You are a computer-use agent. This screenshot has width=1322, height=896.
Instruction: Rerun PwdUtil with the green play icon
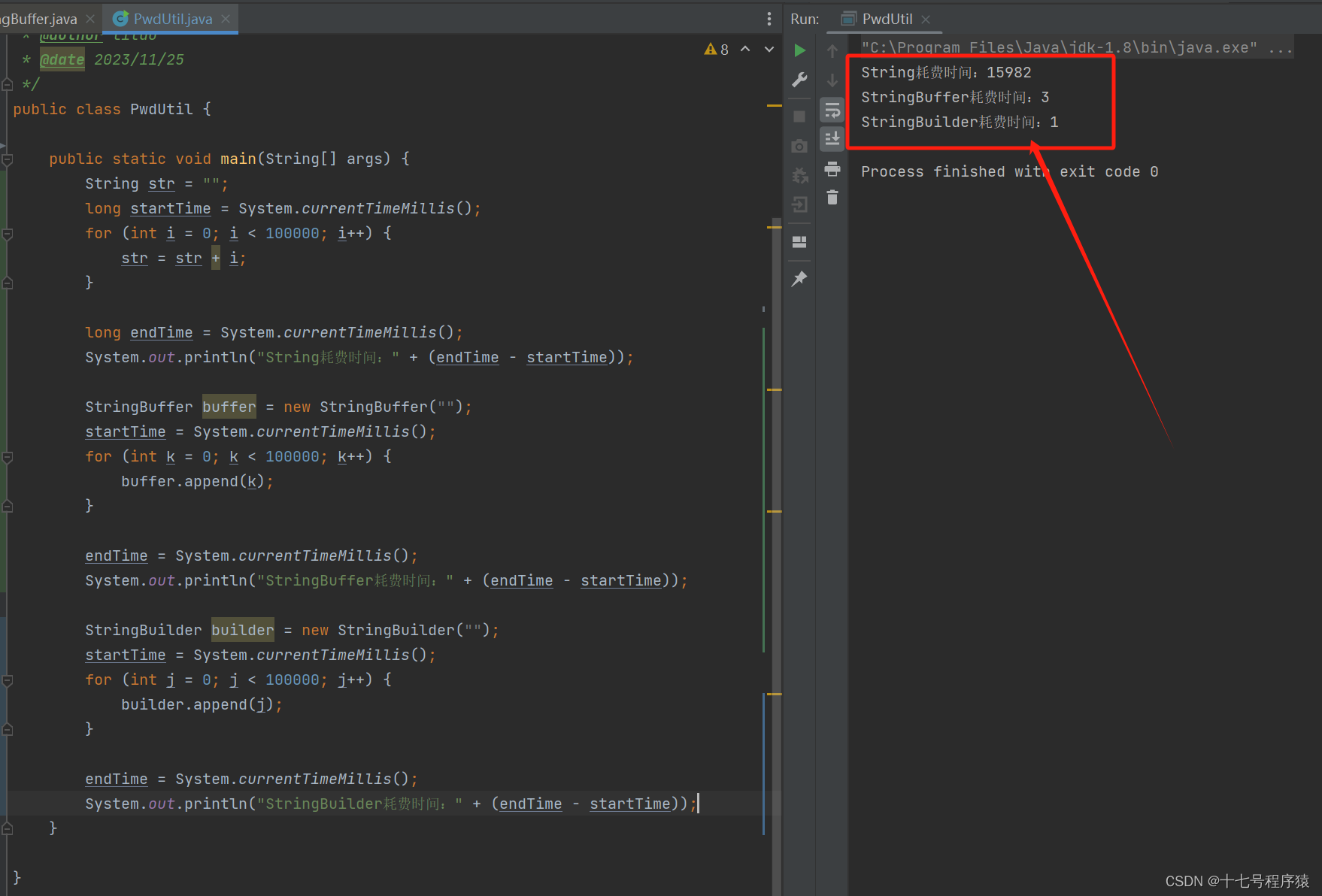800,50
